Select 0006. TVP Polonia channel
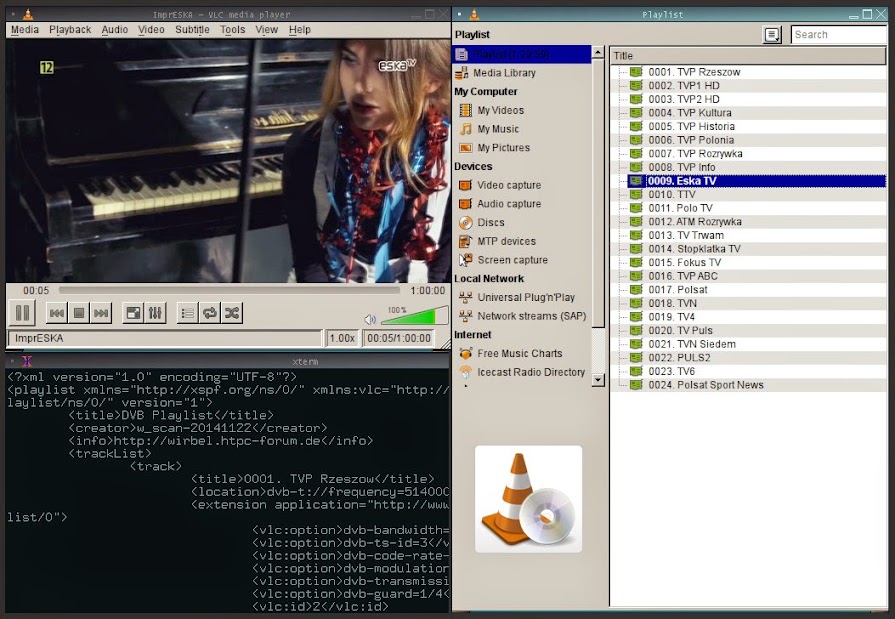This screenshot has height=619, width=895. (x=748, y=140)
